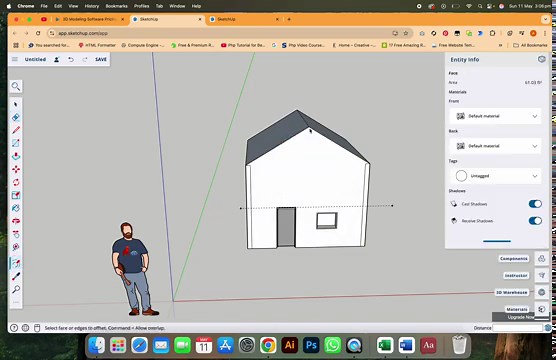Screen dimensions: 556x360
Task: Choose the Zoom Extents tool
Action: tap(16, 247)
